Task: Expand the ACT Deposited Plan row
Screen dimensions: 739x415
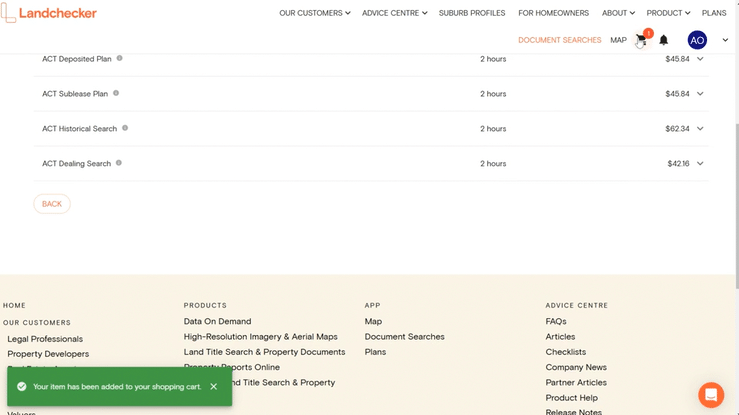Action: pos(700,59)
